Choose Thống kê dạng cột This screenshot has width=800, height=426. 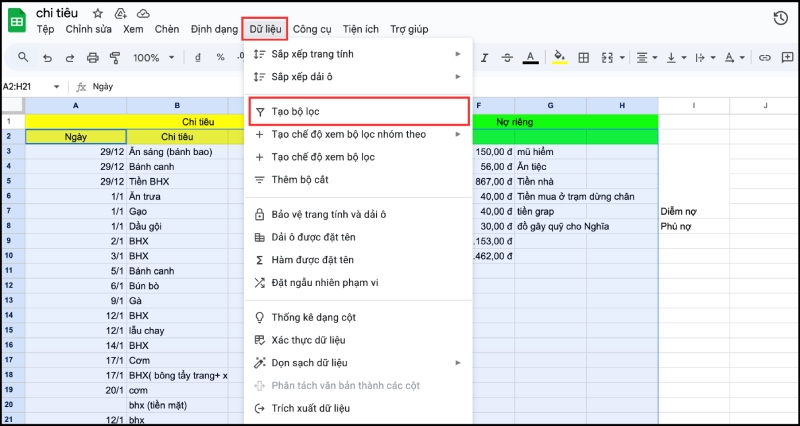[x=358, y=317]
